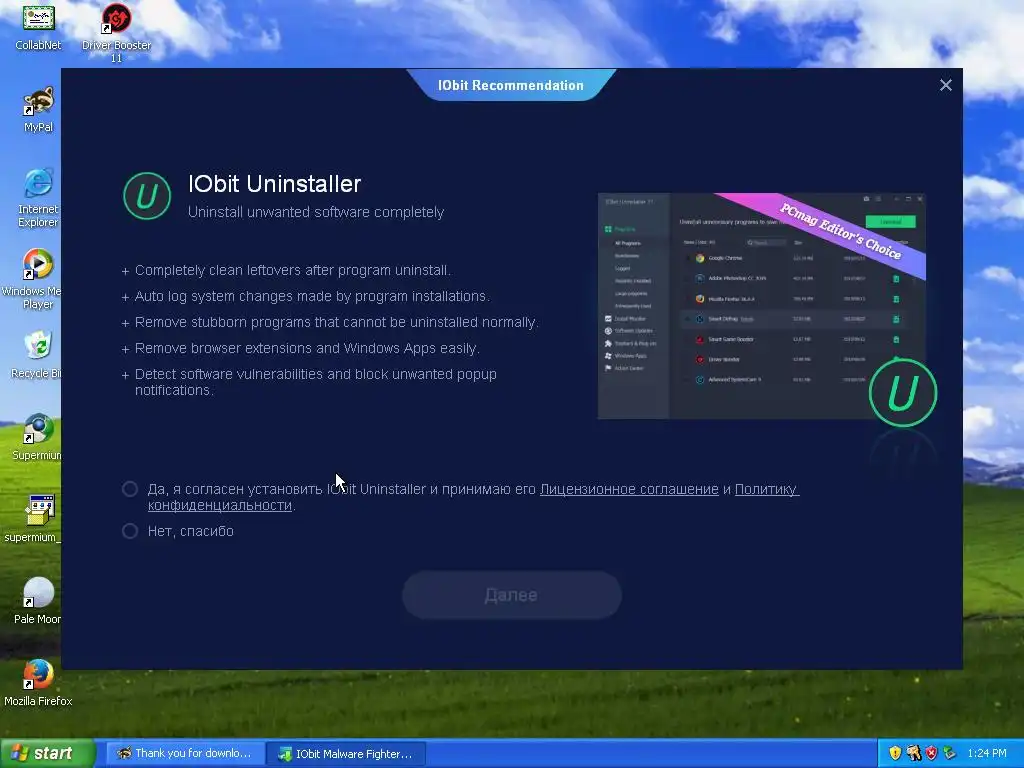Select the Driver Booster 11 desktop shortcut
The height and width of the screenshot is (768, 1024).
click(116, 33)
